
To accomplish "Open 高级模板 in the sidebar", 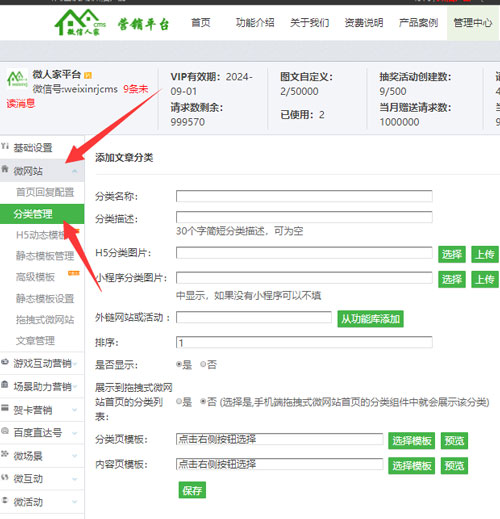I will 35,277.
